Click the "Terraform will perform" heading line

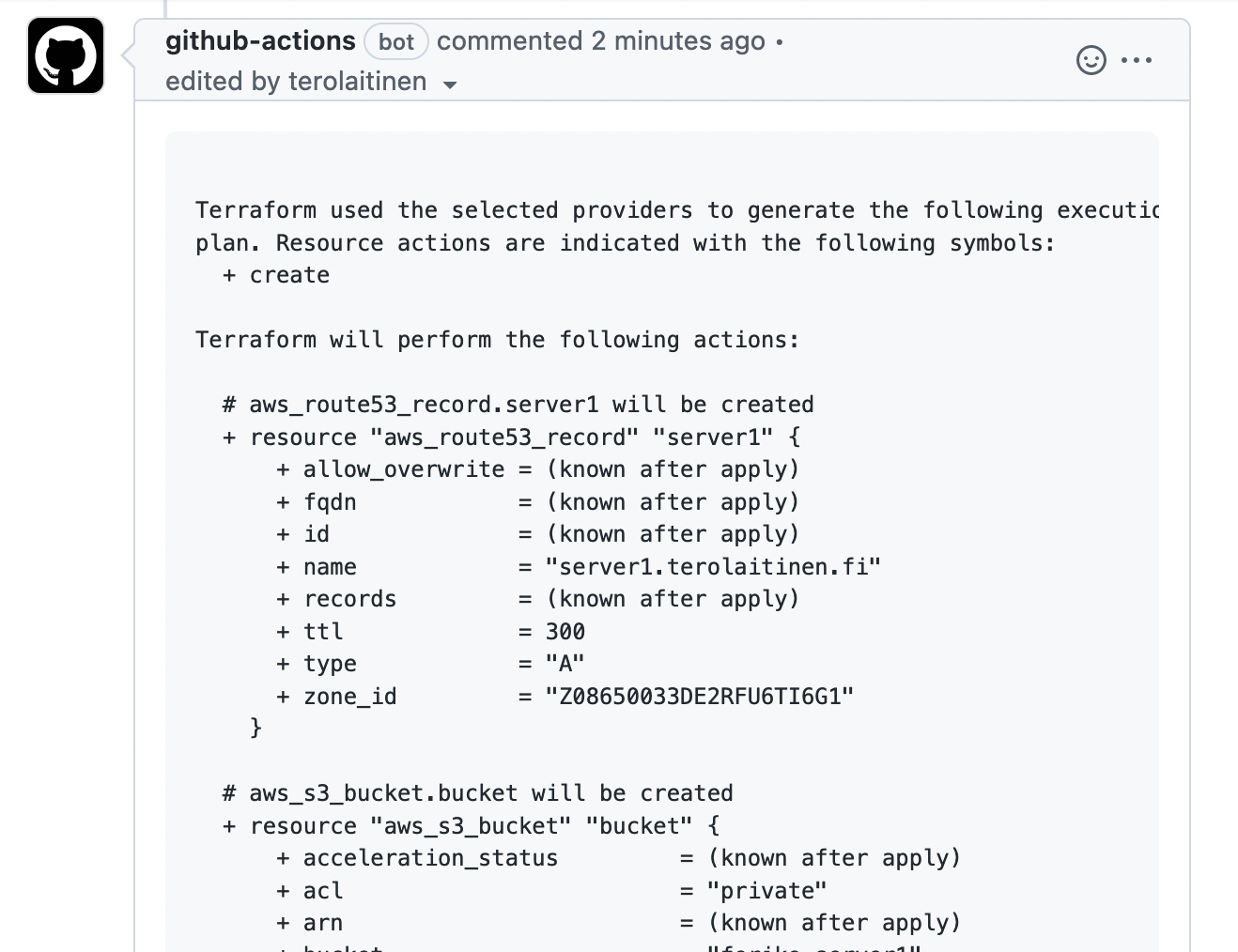(x=498, y=340)
